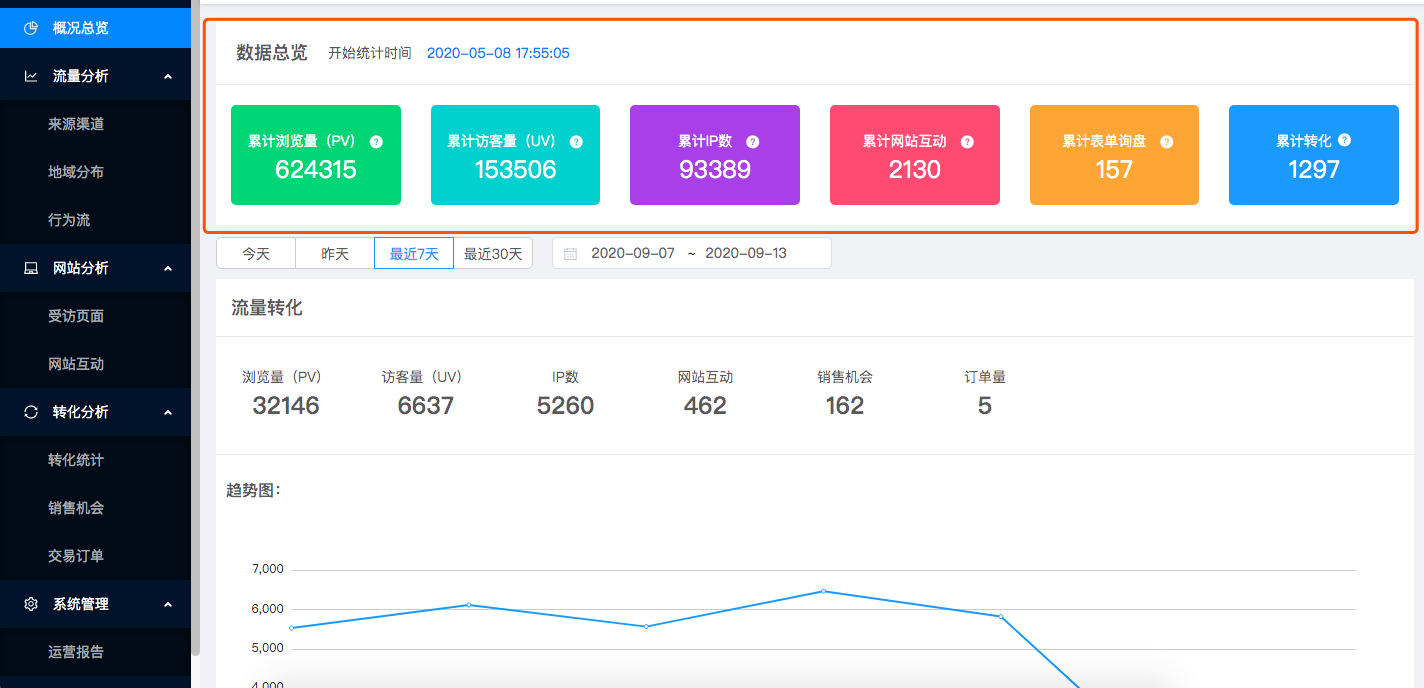
Task: Collapse the 流量分析 sidebar section
Action: pos(167,76)
